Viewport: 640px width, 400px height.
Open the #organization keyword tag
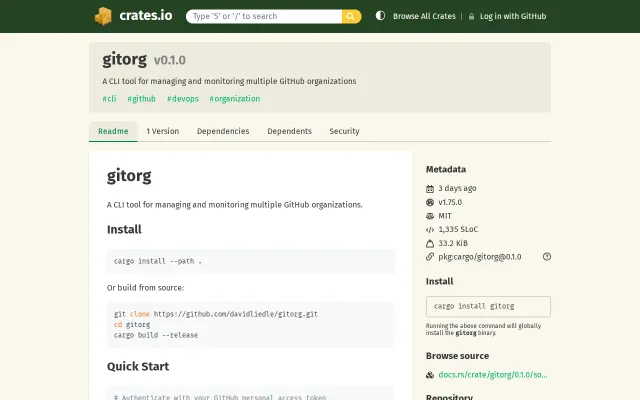[235, 99]
